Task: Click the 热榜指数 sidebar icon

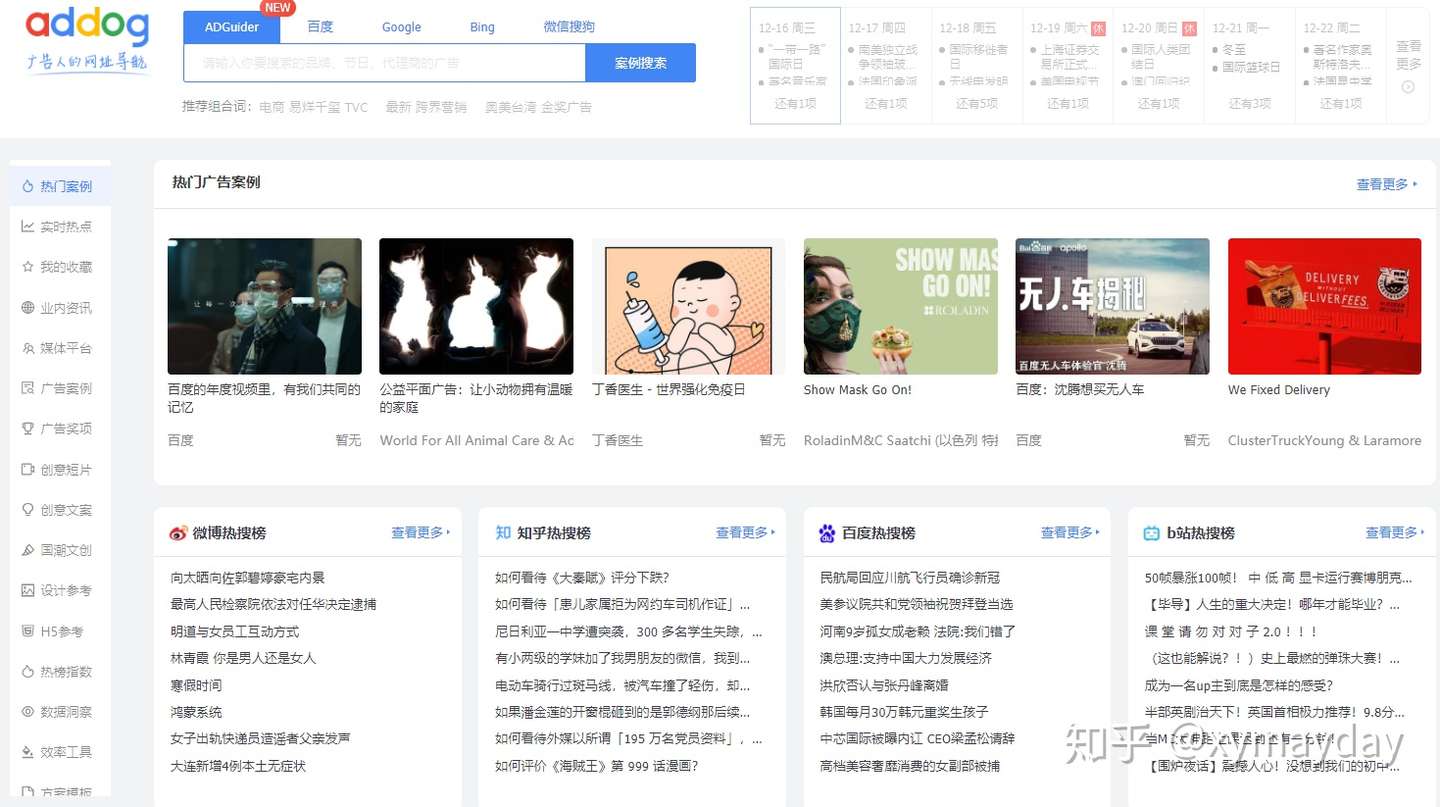Action: (27, 671)
